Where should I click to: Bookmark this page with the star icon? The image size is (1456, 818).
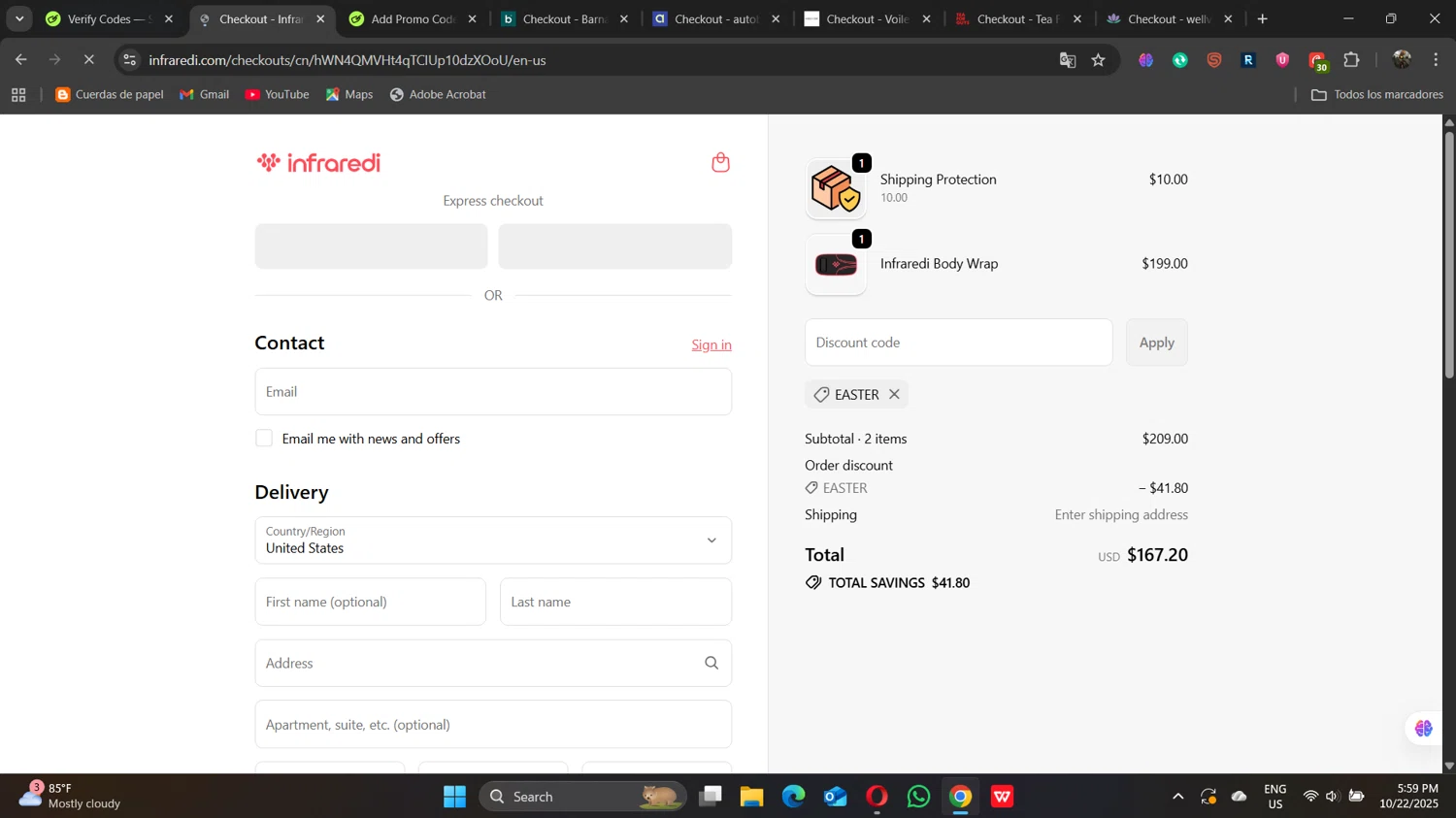(1099, 60)
